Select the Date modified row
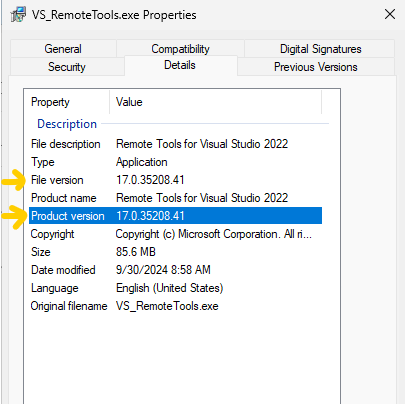The height and width of the screenshot is (404, 405). pos(176,270)
